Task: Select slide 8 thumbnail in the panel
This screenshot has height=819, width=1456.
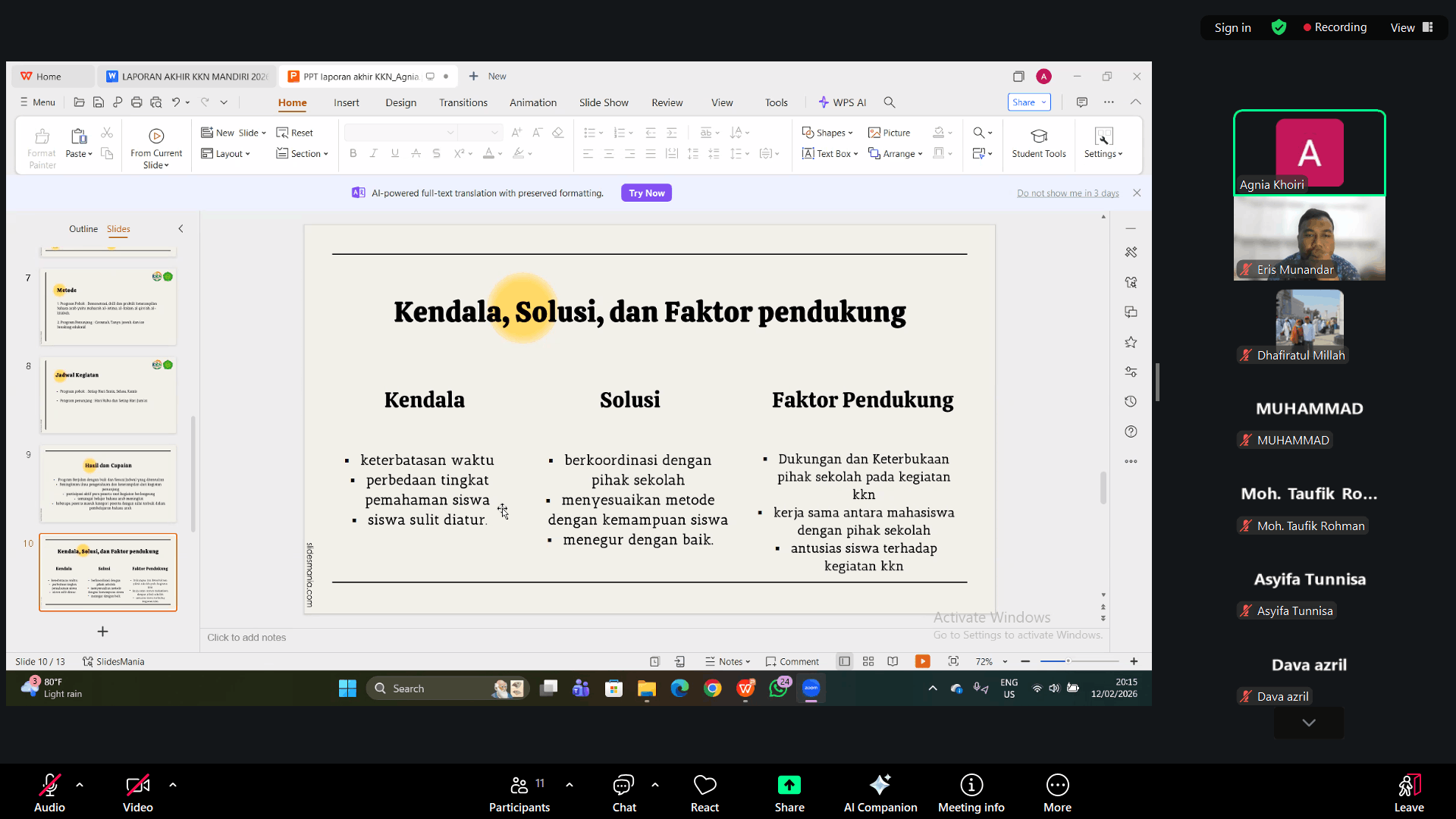Action: (x=108, y=394)
